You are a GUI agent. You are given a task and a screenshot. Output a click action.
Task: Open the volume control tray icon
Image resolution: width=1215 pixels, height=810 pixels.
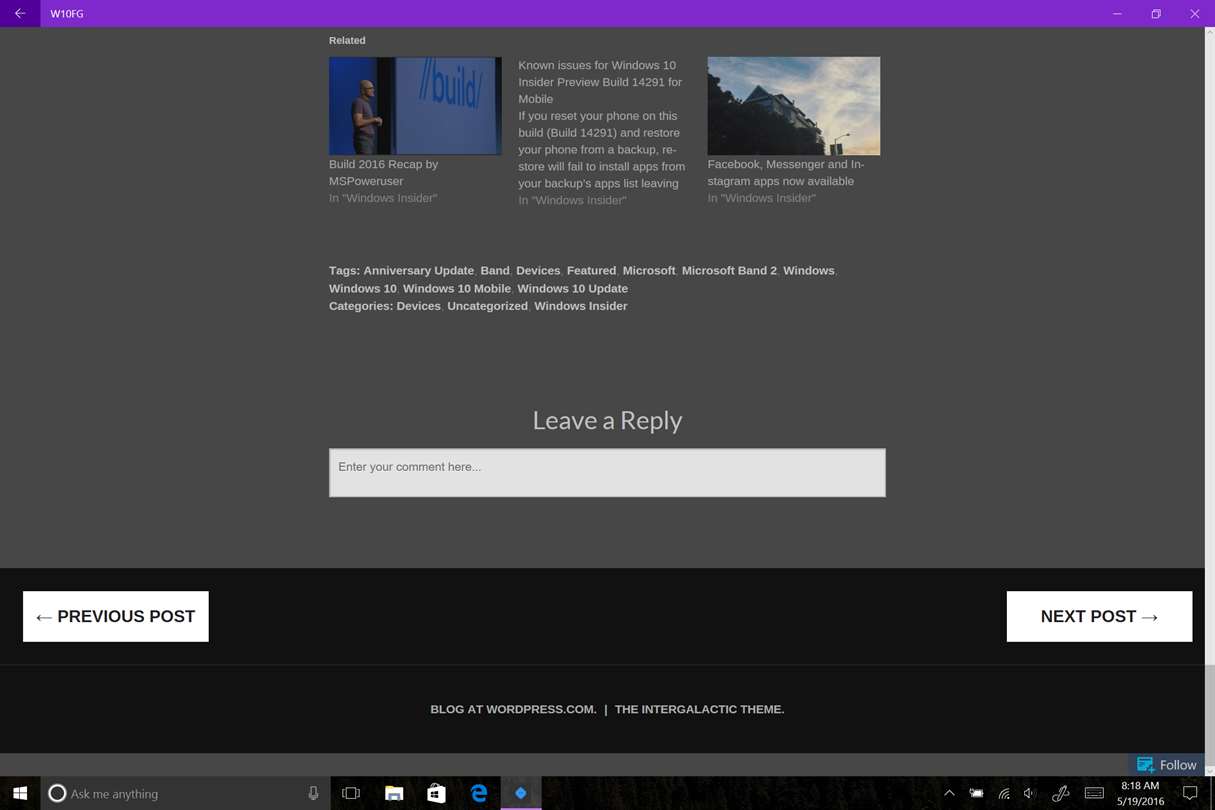[1030, 794]
